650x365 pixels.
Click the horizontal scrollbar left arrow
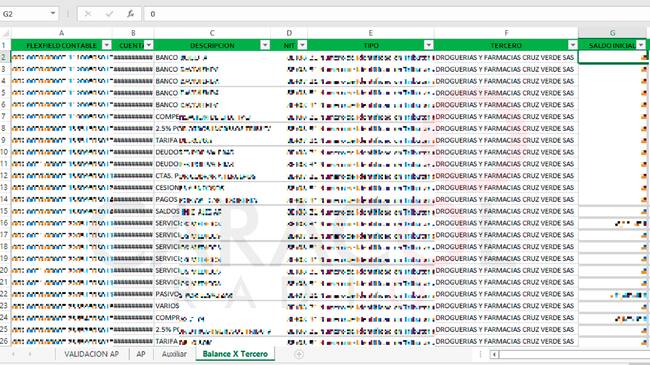point(494,355)
